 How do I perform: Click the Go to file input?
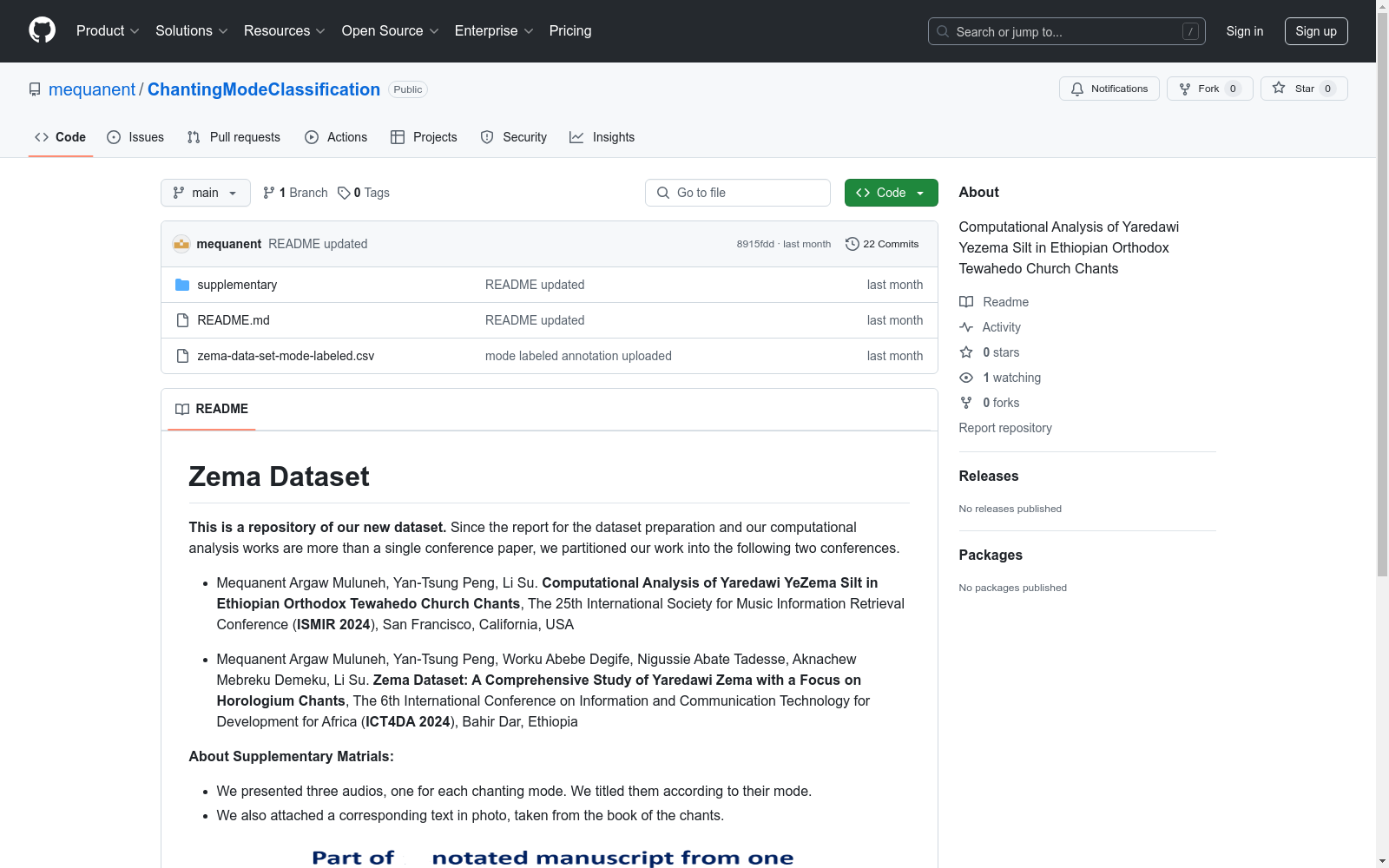click(x=738, y=193)
